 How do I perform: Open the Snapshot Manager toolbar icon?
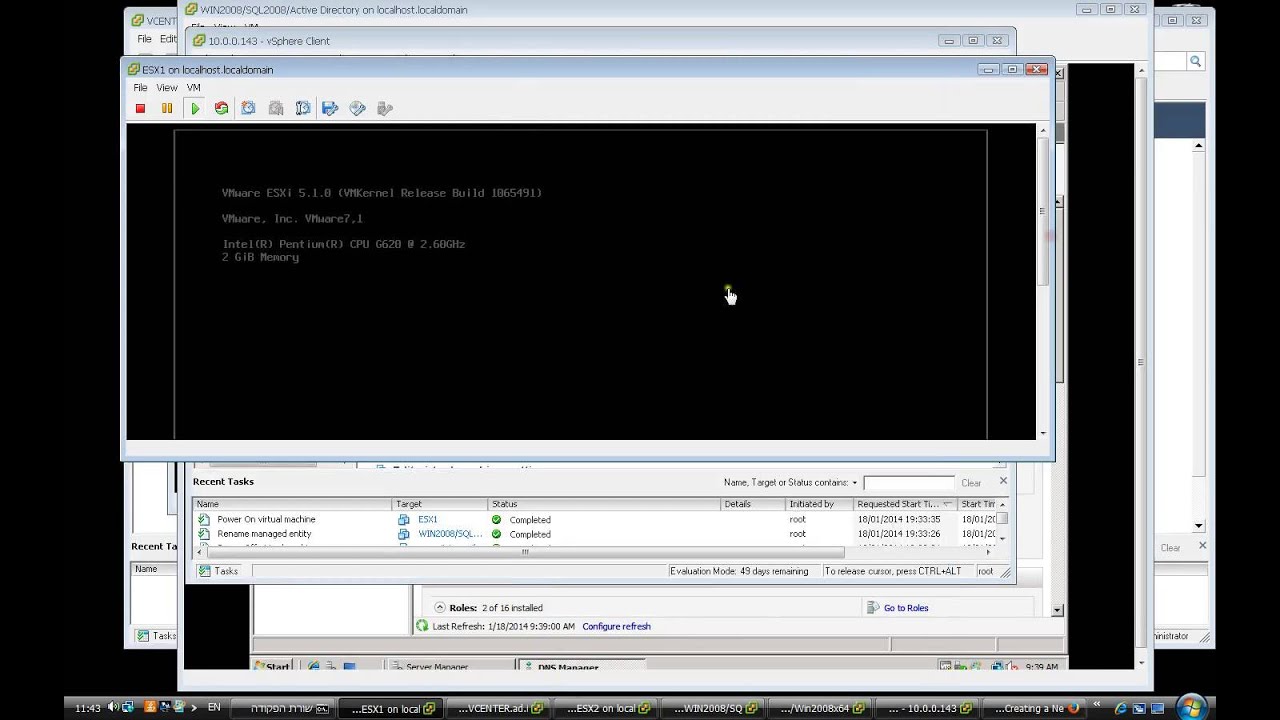303,108
